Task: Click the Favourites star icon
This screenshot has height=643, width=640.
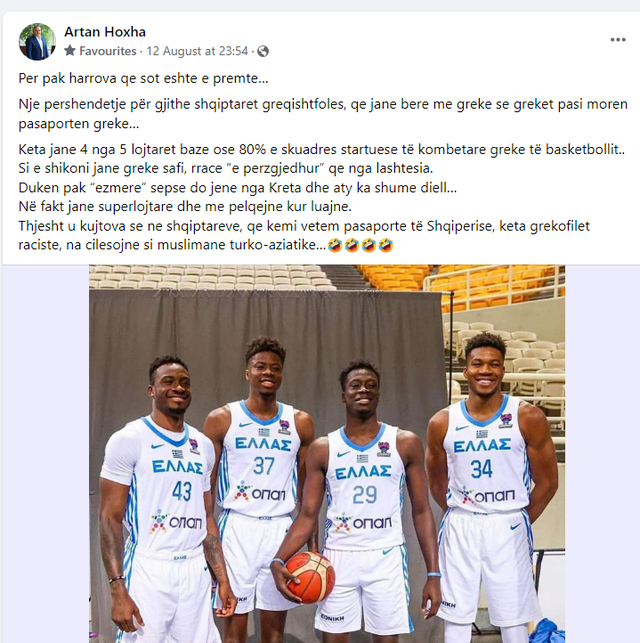Action: [70, 51]
